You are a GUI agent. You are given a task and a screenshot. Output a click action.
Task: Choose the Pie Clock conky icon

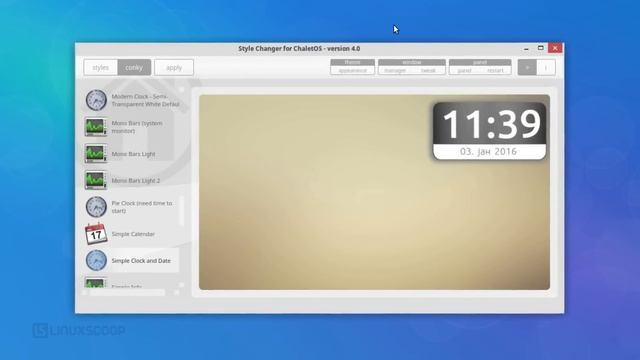pyautogui.click(x=96, y=207)
